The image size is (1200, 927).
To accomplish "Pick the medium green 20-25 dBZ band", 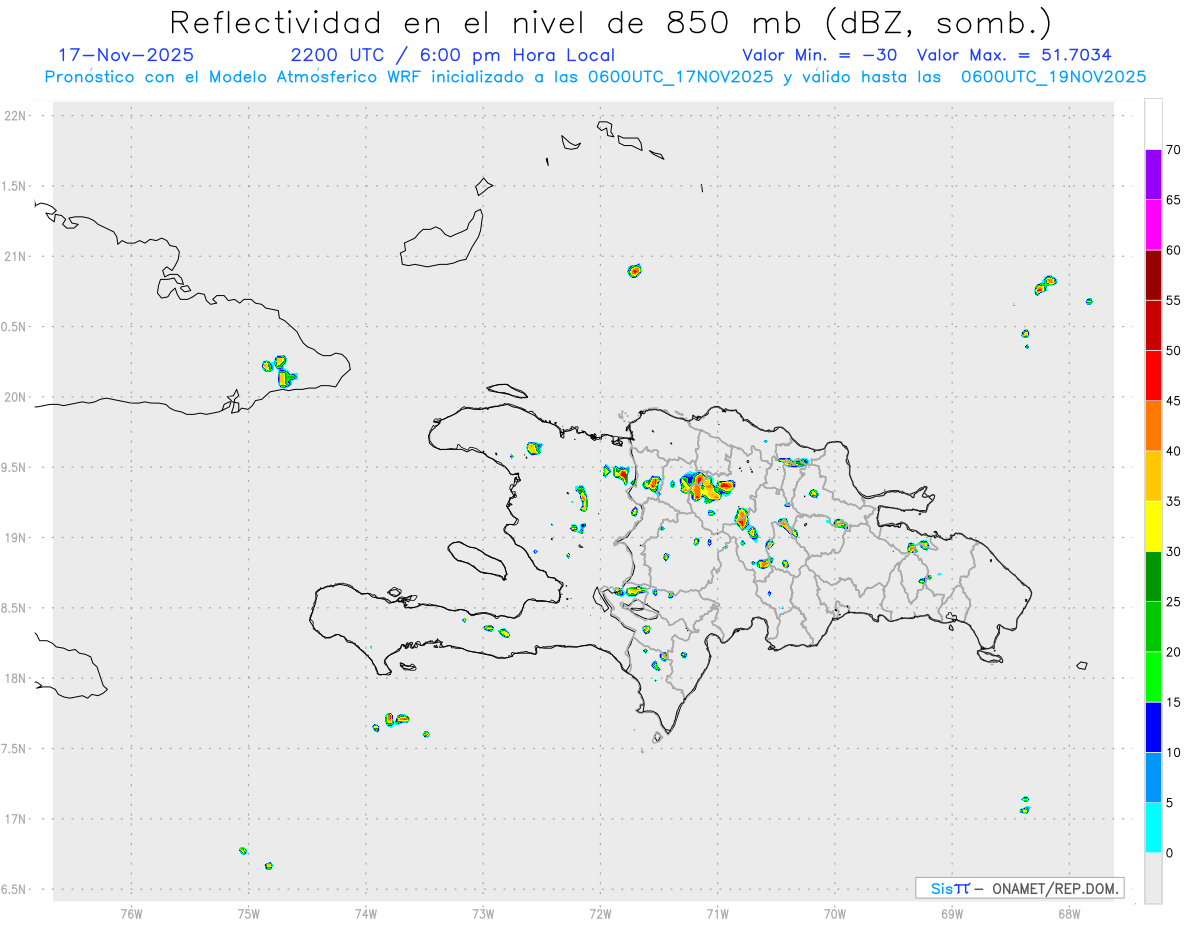I will pyautogui.click(x=1153, y=627).
